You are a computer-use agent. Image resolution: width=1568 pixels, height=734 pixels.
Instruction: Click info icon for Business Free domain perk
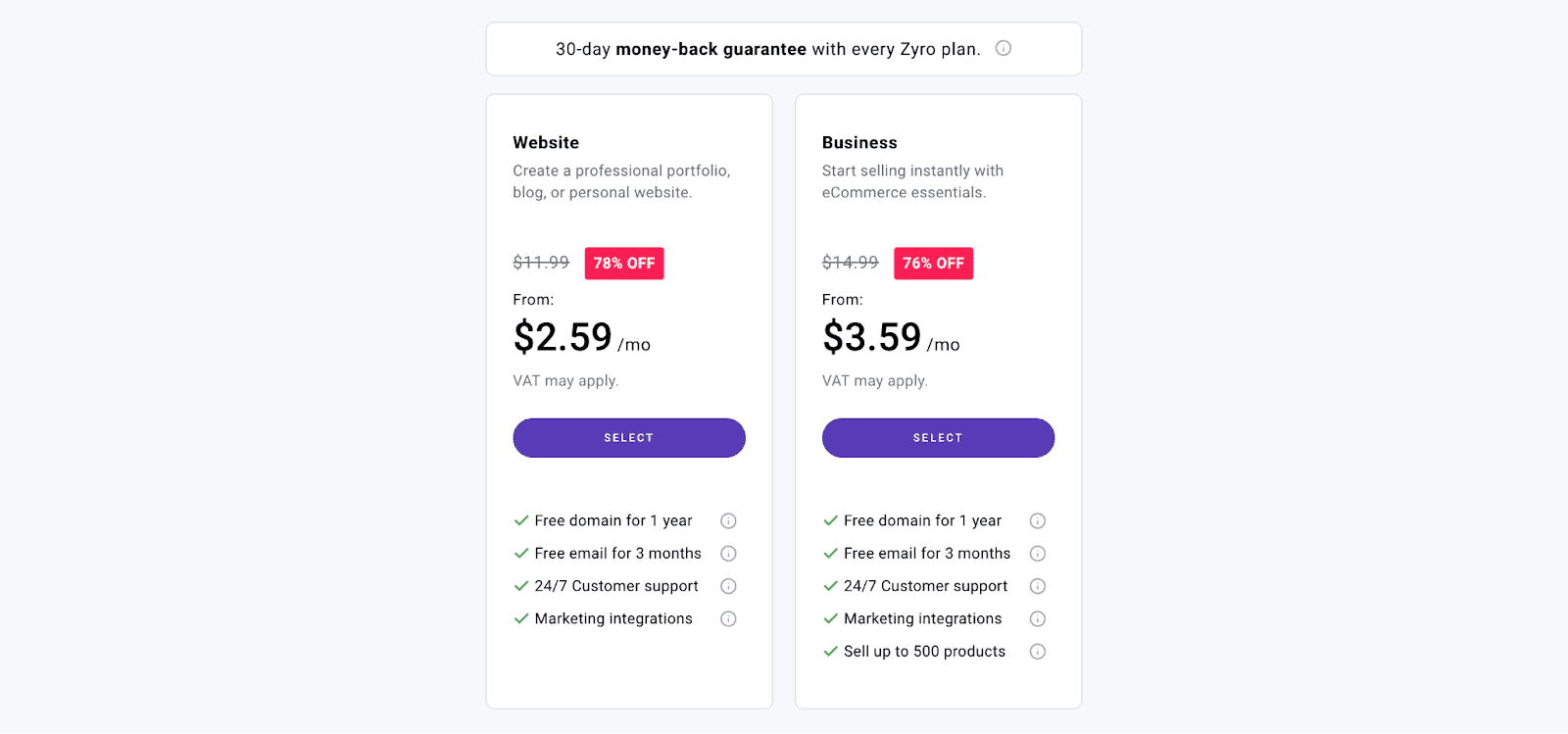coord(1038,520)
